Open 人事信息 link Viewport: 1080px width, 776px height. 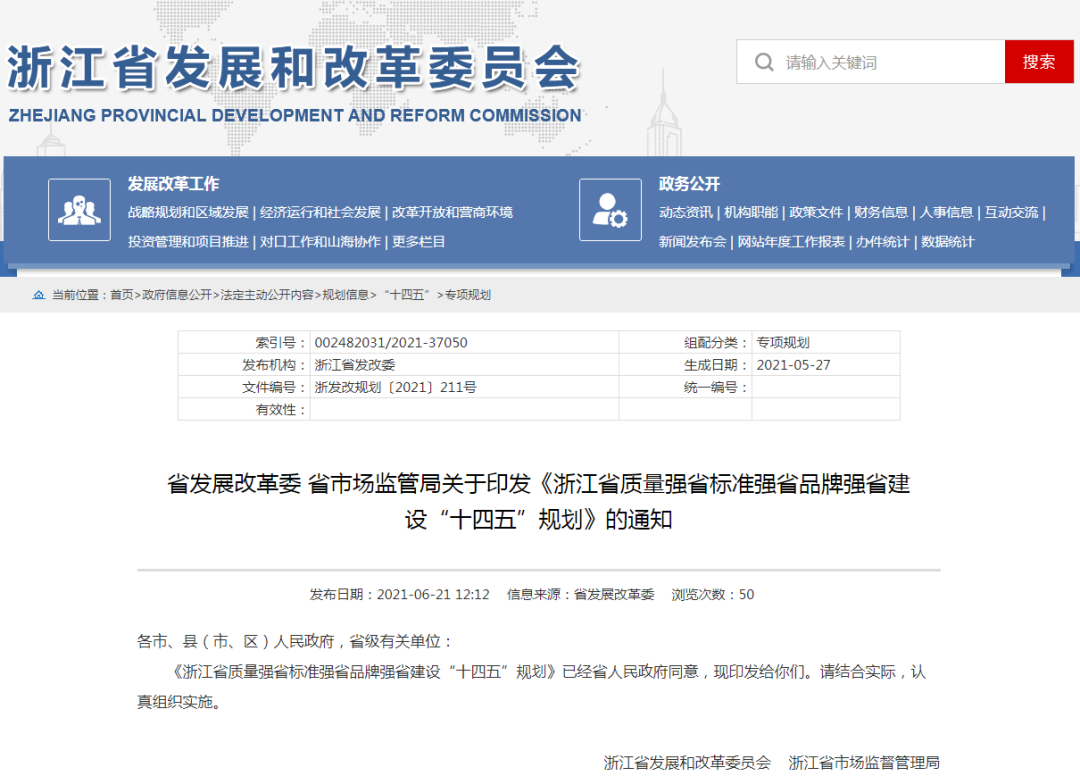coord(946,212)
